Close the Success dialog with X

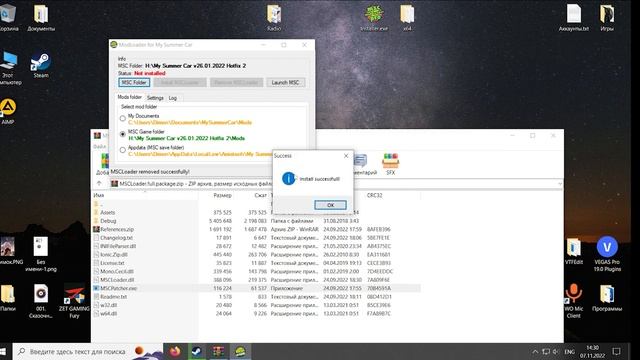[346, 156]
